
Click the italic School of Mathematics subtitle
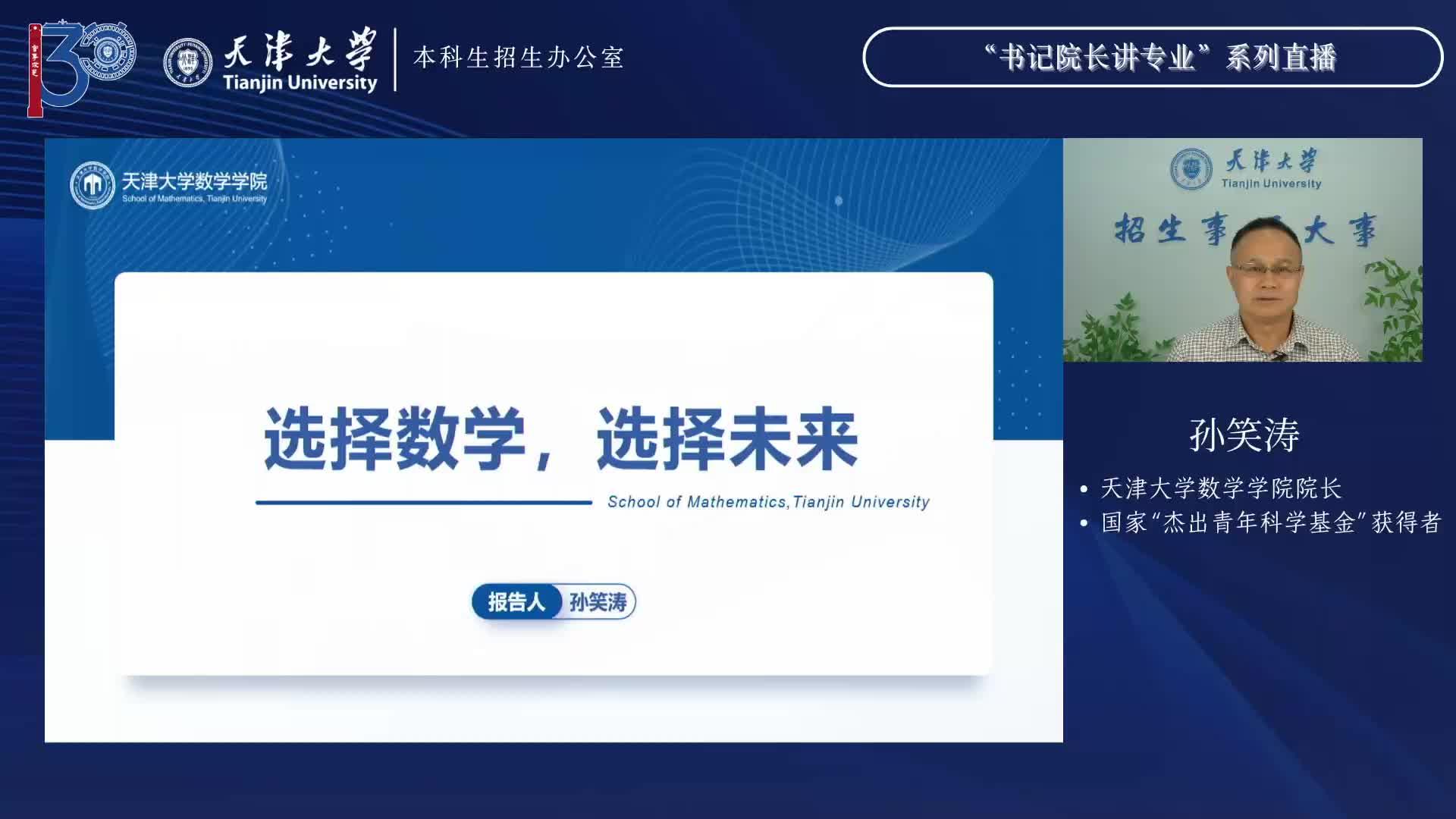(767, 502)
